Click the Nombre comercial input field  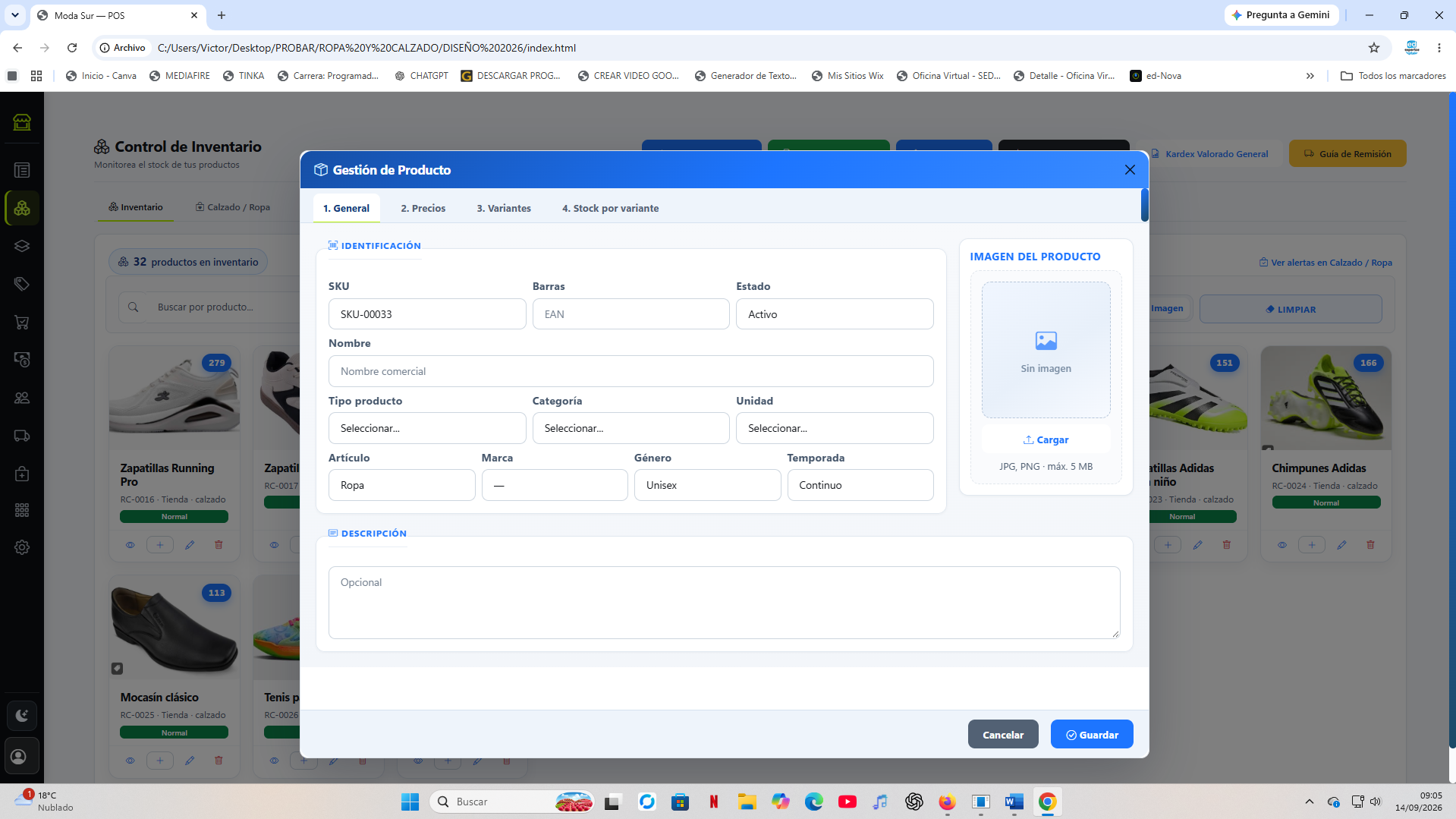(x=631, y=371)
